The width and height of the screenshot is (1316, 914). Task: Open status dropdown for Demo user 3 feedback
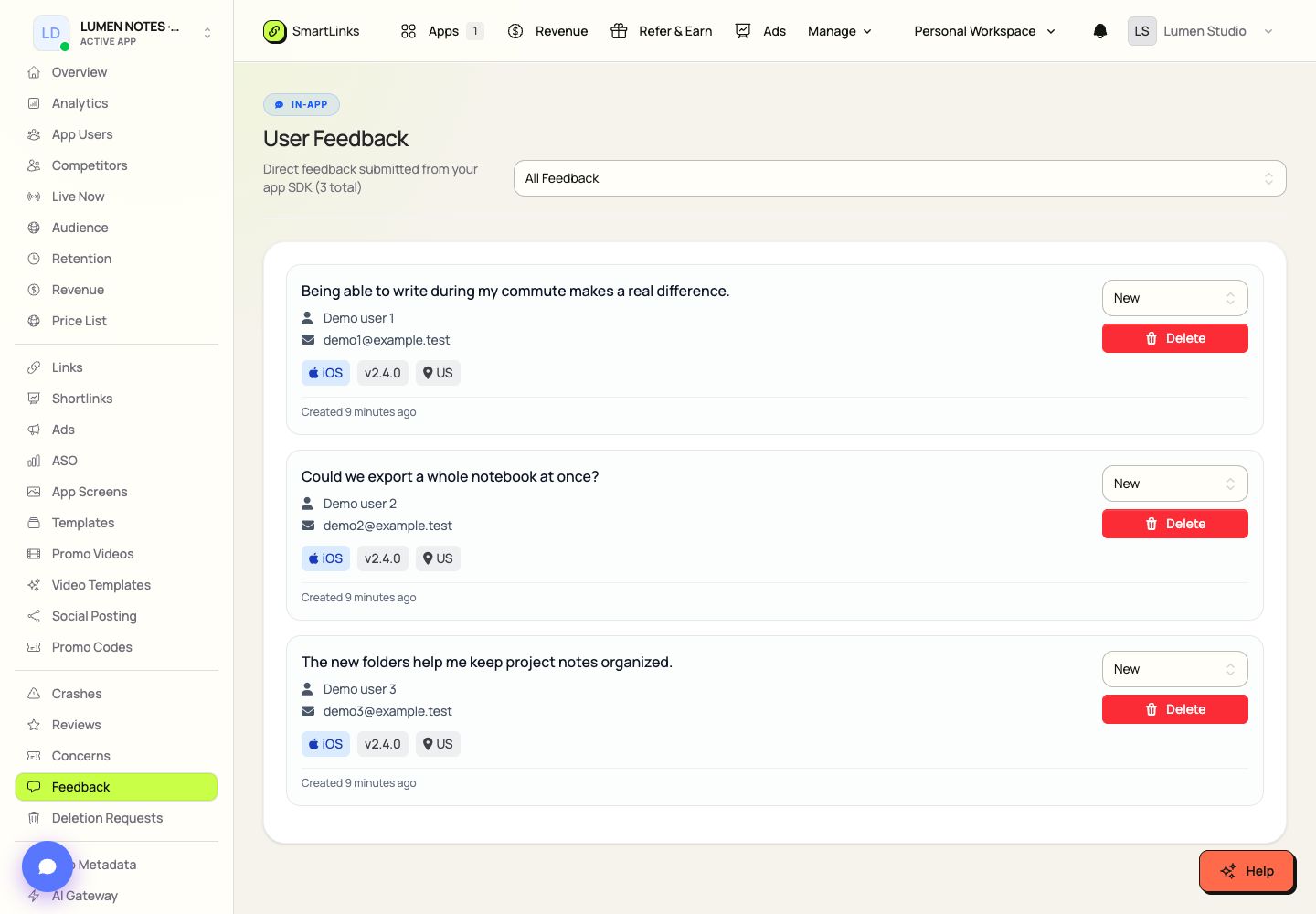tap(1174, 669)
